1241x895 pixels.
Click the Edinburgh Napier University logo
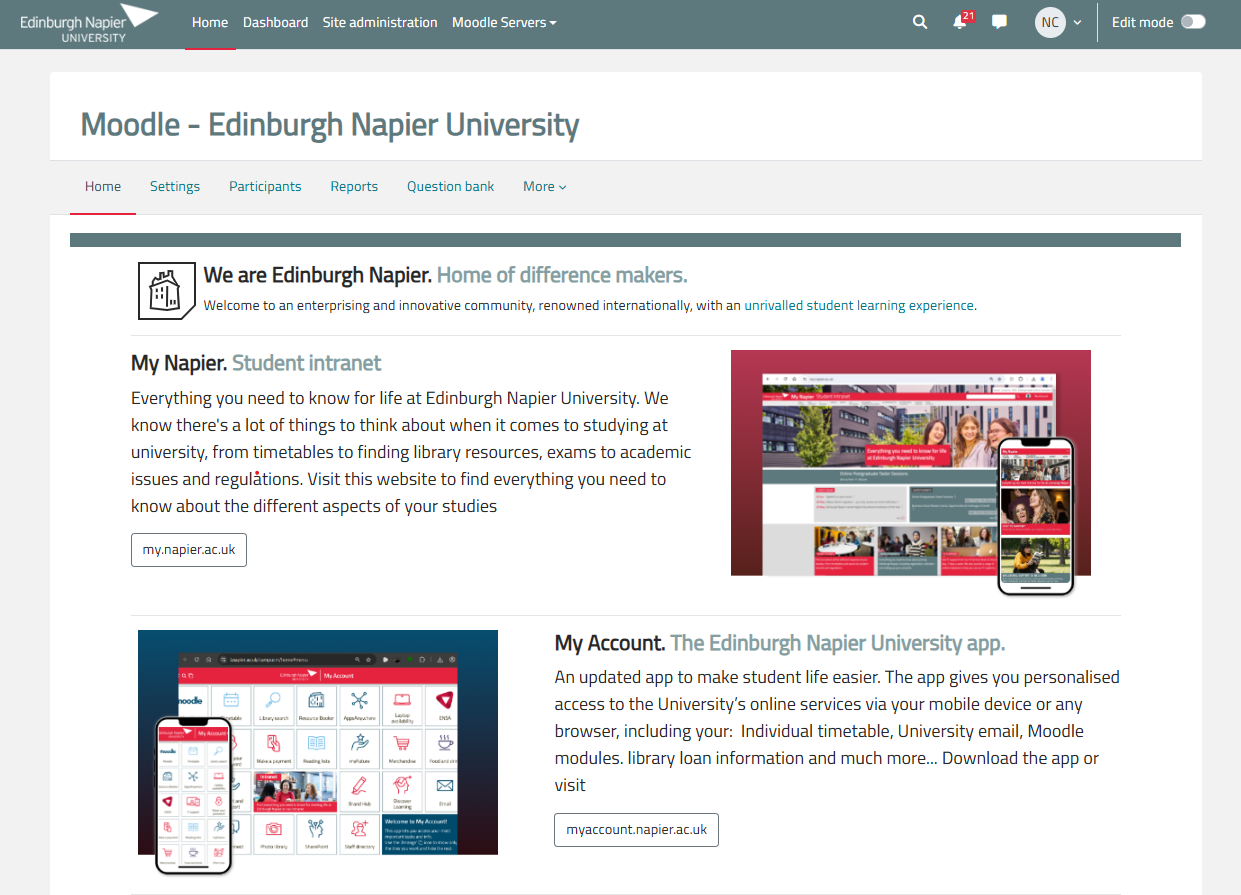click(89, 23)
